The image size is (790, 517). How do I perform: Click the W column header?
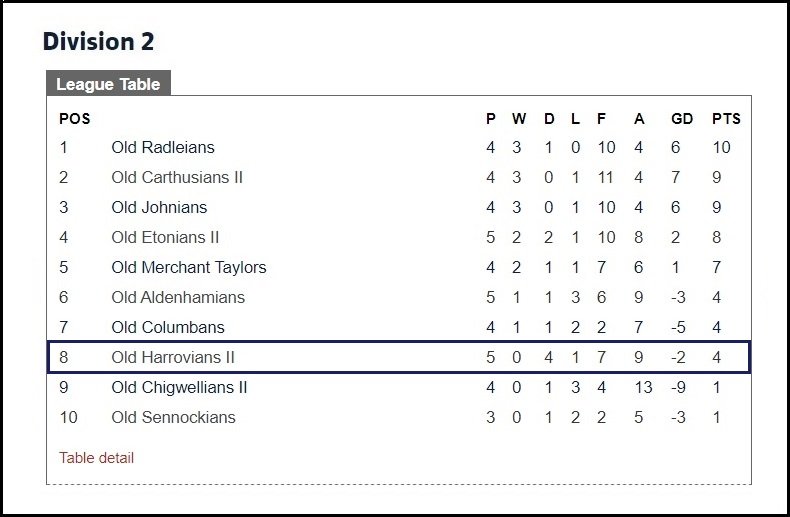[518, 118]
